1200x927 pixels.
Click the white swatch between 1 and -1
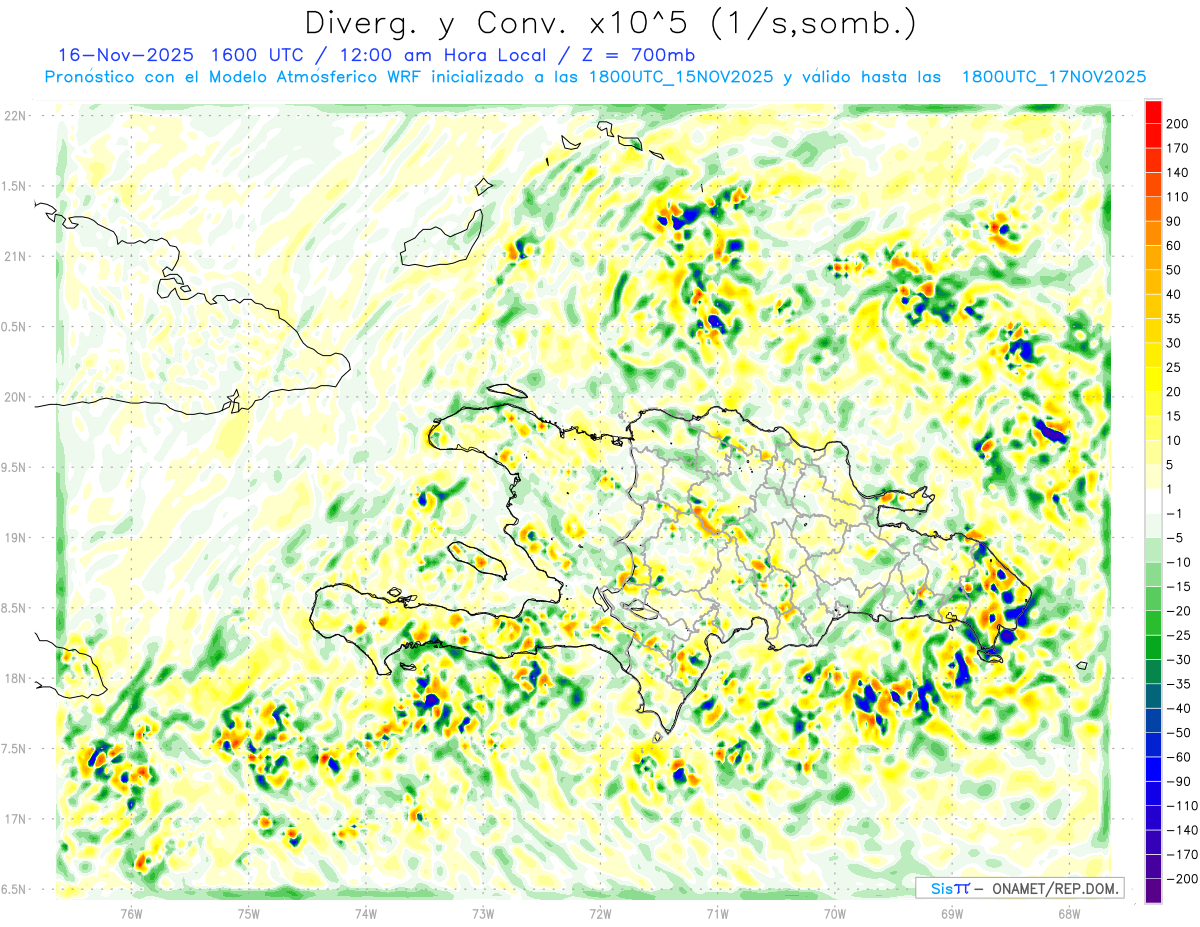[1154, 501]
